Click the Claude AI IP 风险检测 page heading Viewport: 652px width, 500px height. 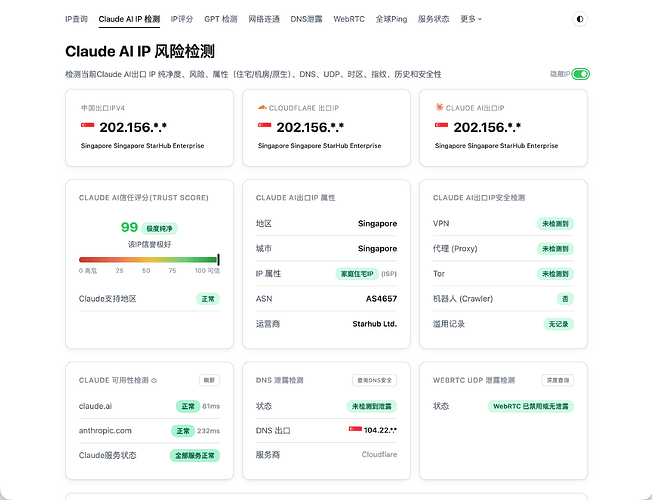(140, 52)
